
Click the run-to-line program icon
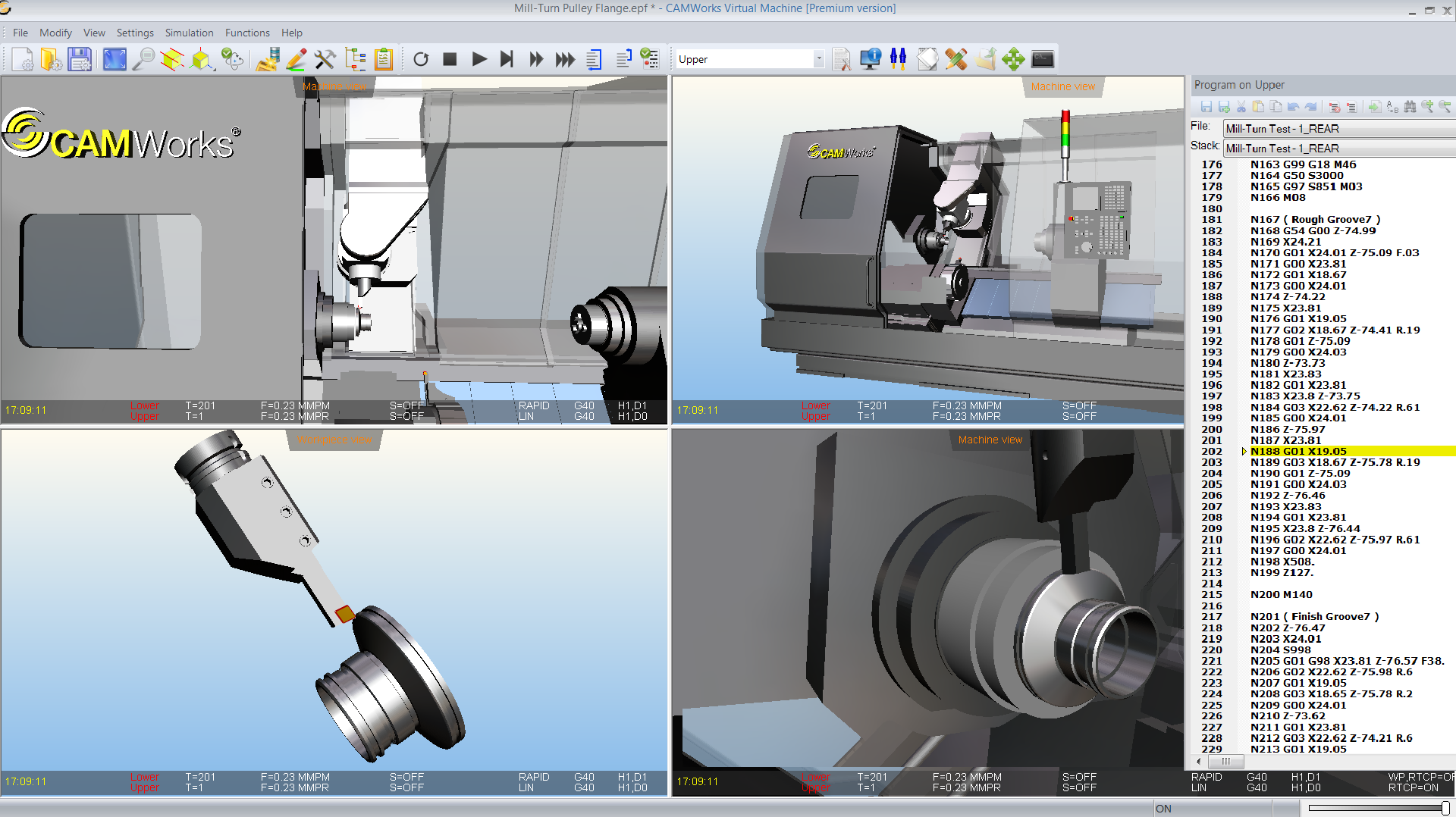point(594,59)
